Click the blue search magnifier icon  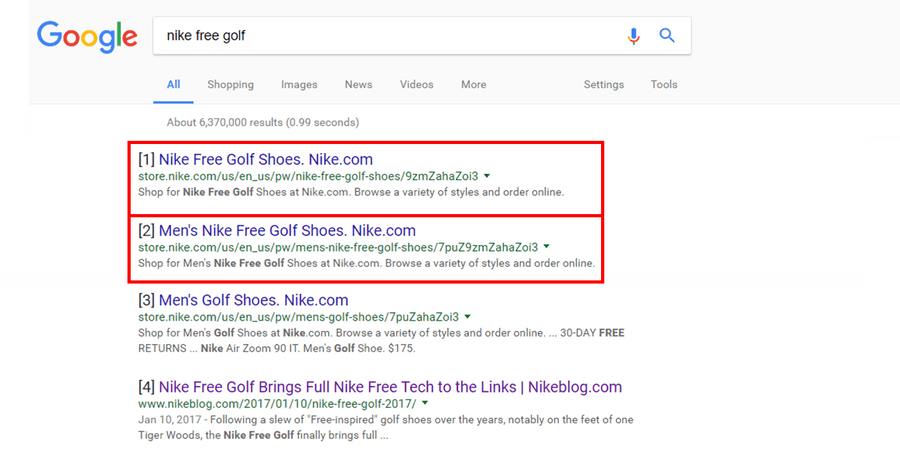pos(666,36)
